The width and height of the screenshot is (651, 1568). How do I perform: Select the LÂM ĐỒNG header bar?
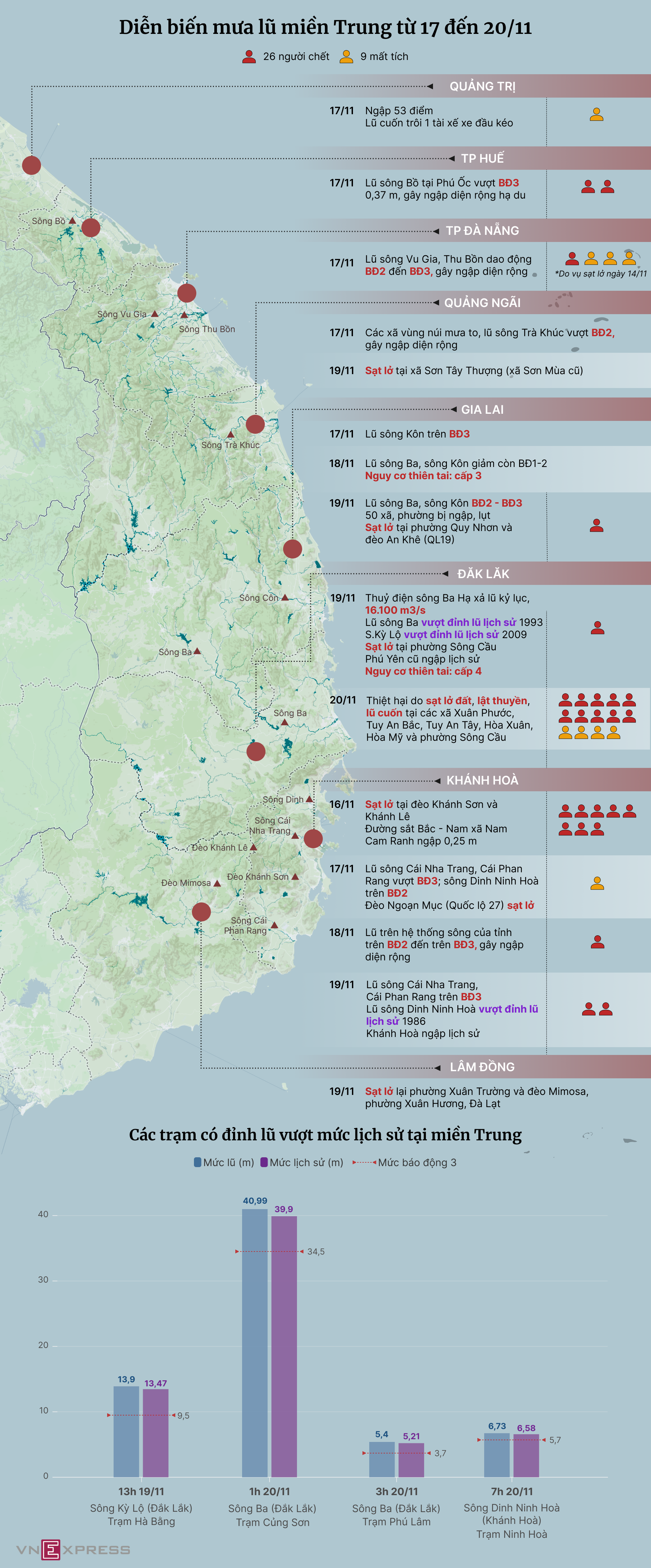pos(482,1067)
